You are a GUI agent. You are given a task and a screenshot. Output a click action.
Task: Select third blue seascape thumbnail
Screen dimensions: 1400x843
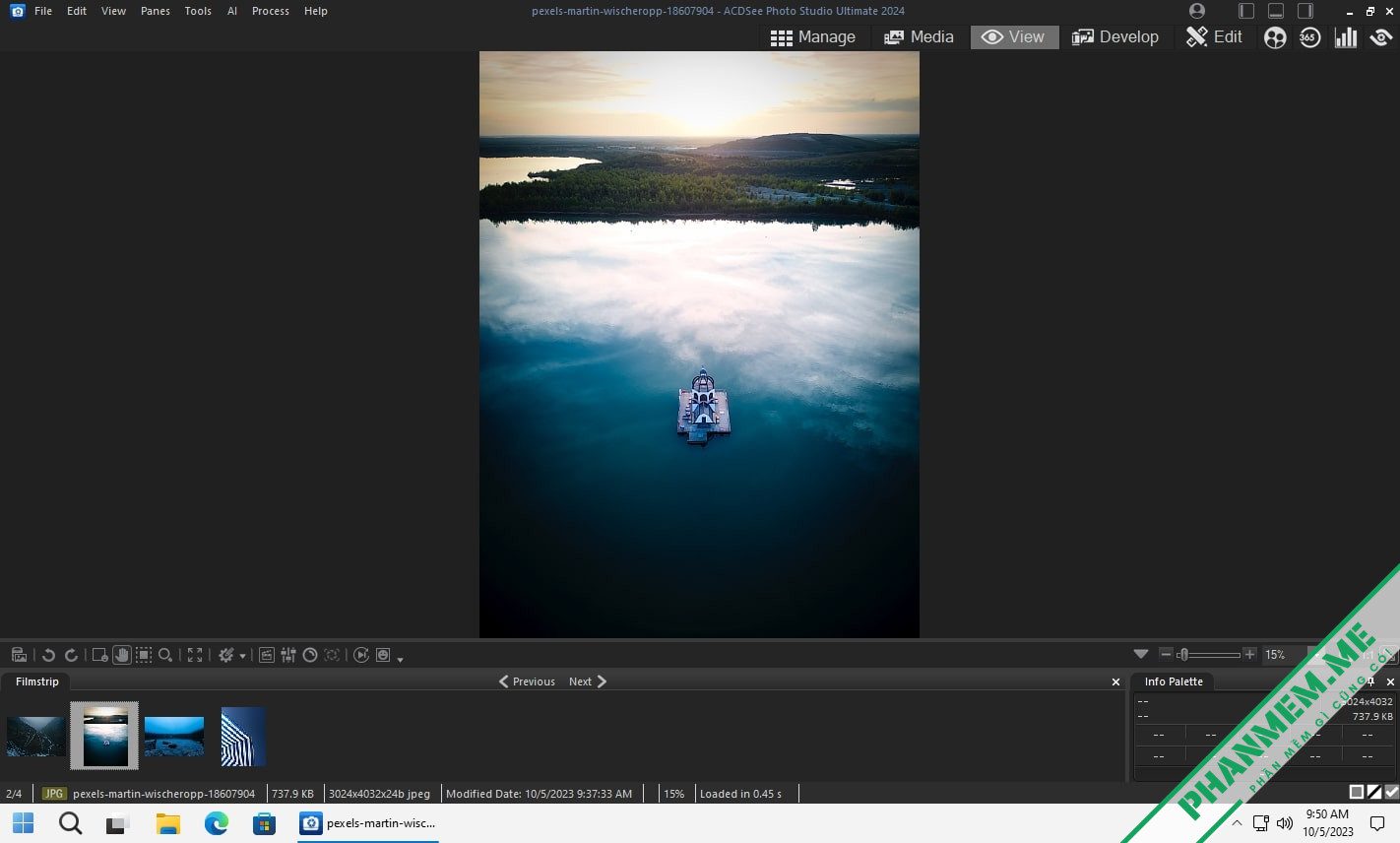coord(174,737)
